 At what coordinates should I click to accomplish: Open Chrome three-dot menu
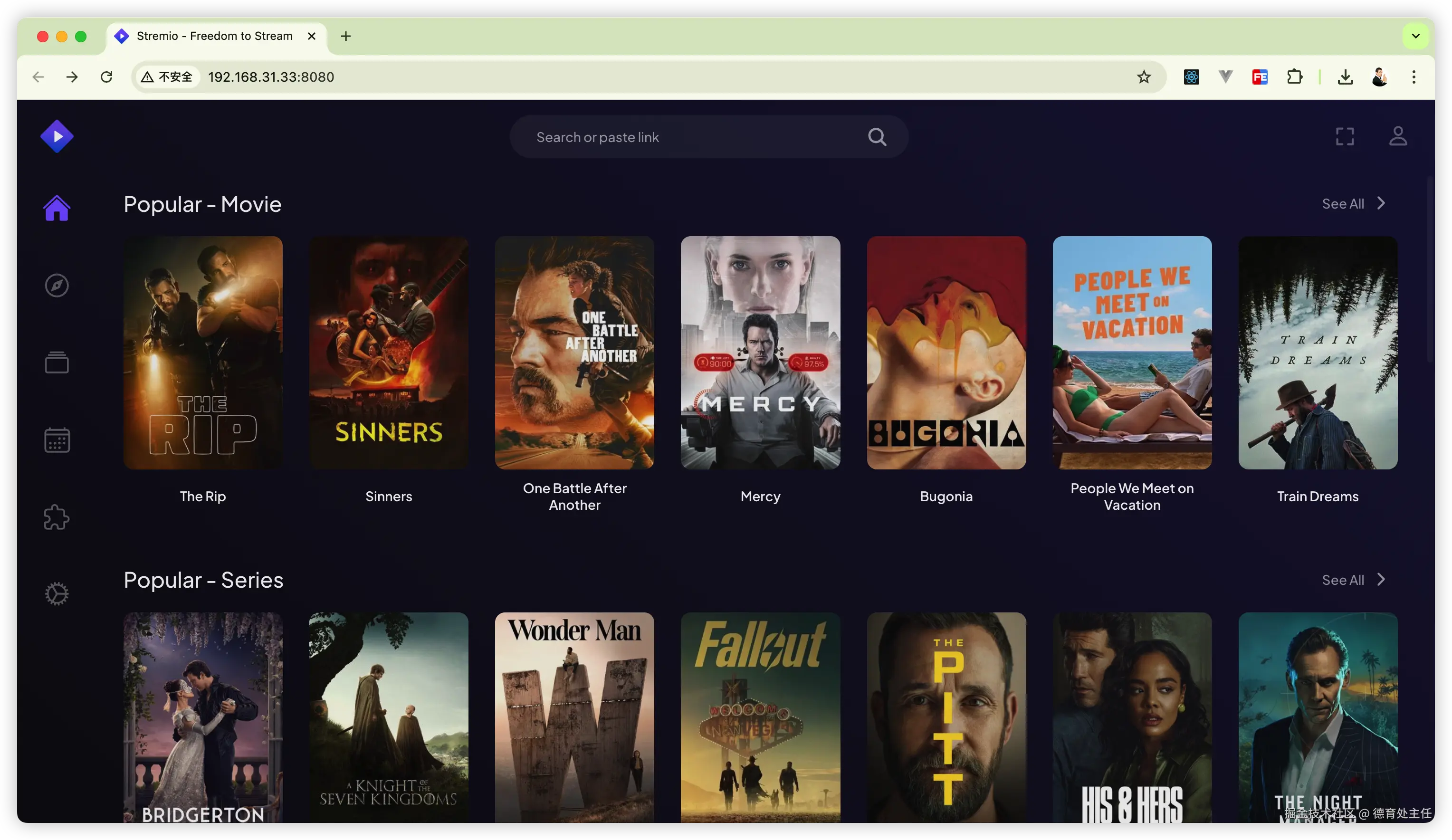click(1413, 77)
